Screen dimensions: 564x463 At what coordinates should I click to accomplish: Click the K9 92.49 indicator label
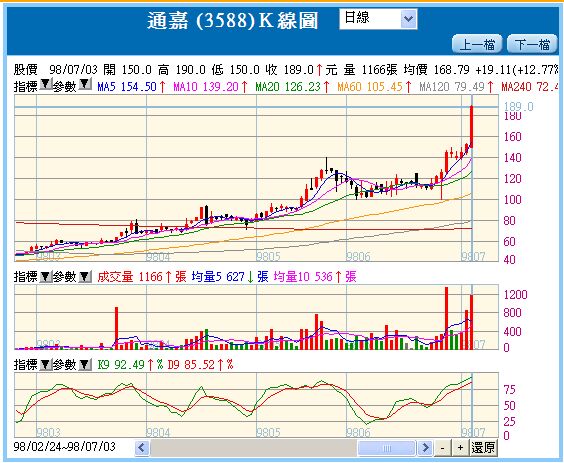click(130, 365)
